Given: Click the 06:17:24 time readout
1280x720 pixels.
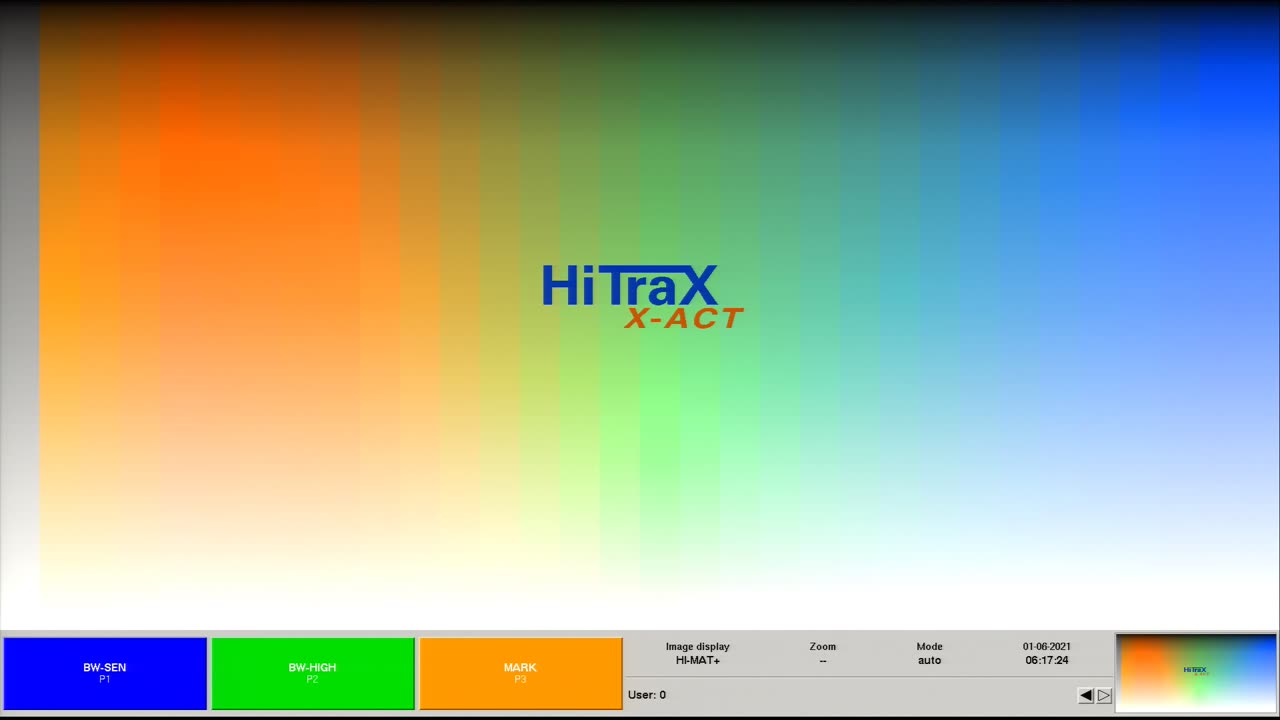Looking at the screenshot, I should click(1047, 661).
